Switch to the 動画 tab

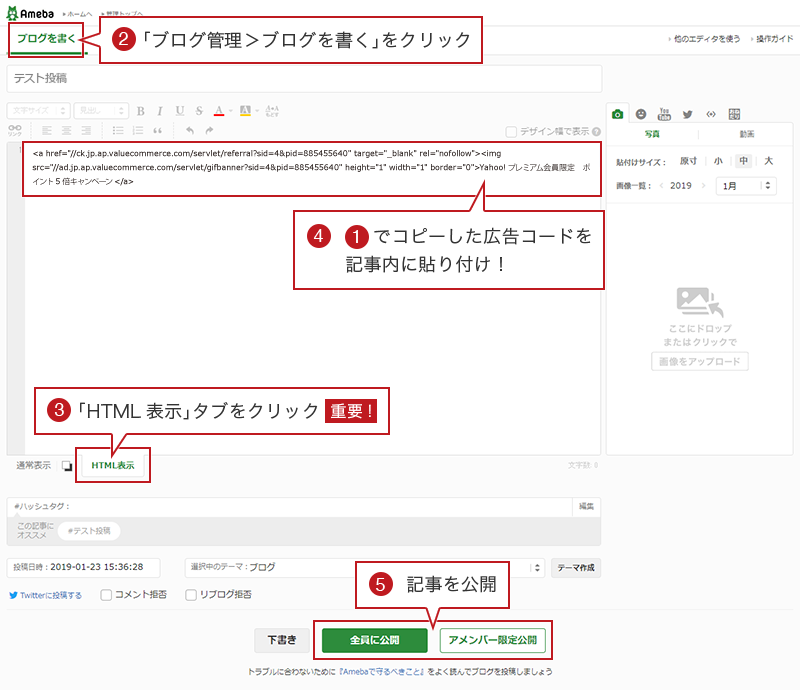click(x=746, y=134)
